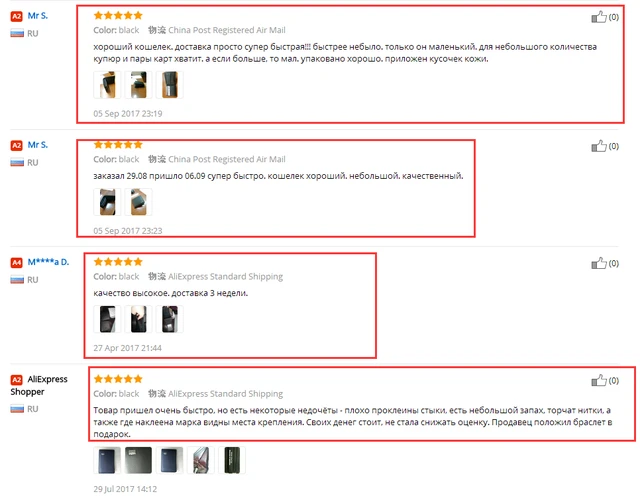The image size is (640, 498).
Task: Click thumbs-up on M****a D. review
Action: point(599,263)
